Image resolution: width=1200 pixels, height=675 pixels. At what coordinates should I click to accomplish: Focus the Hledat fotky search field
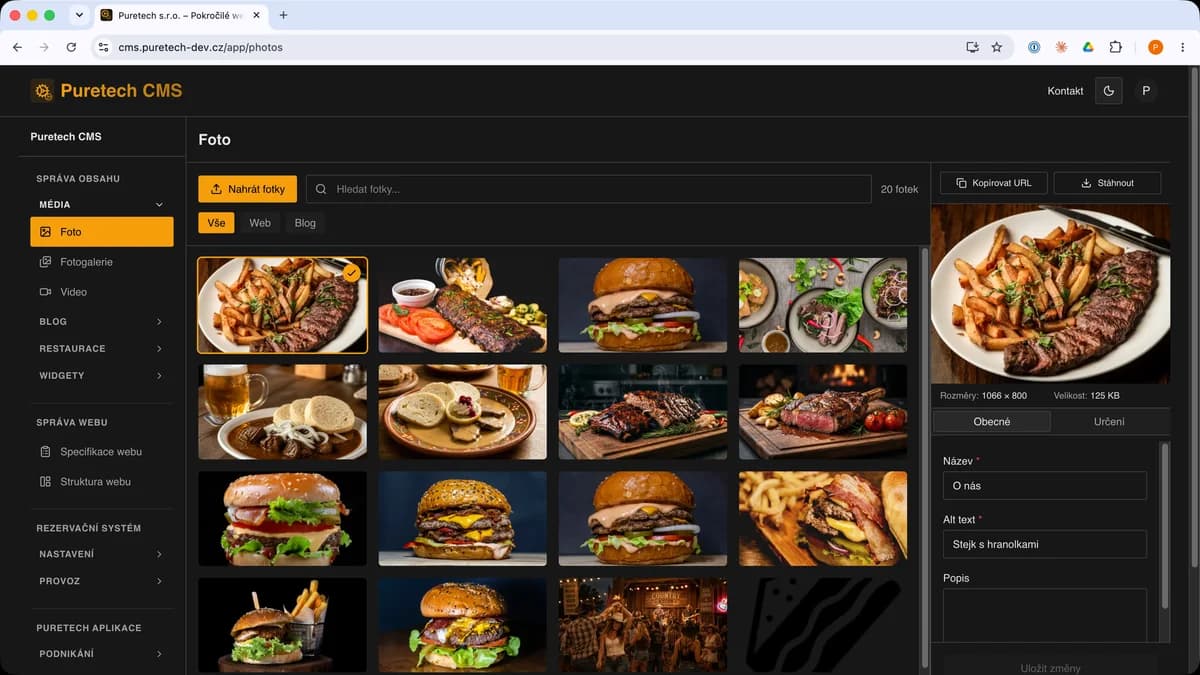[588, 189]
